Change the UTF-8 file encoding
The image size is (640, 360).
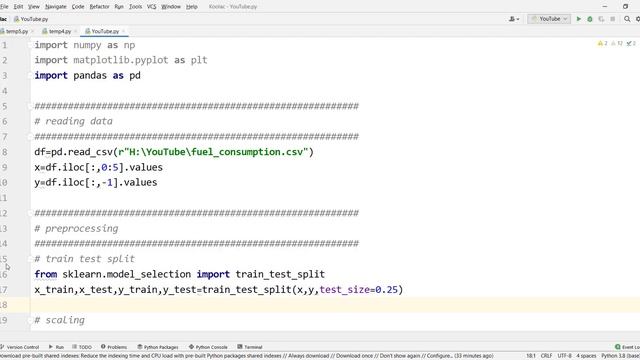click(564, 356)
